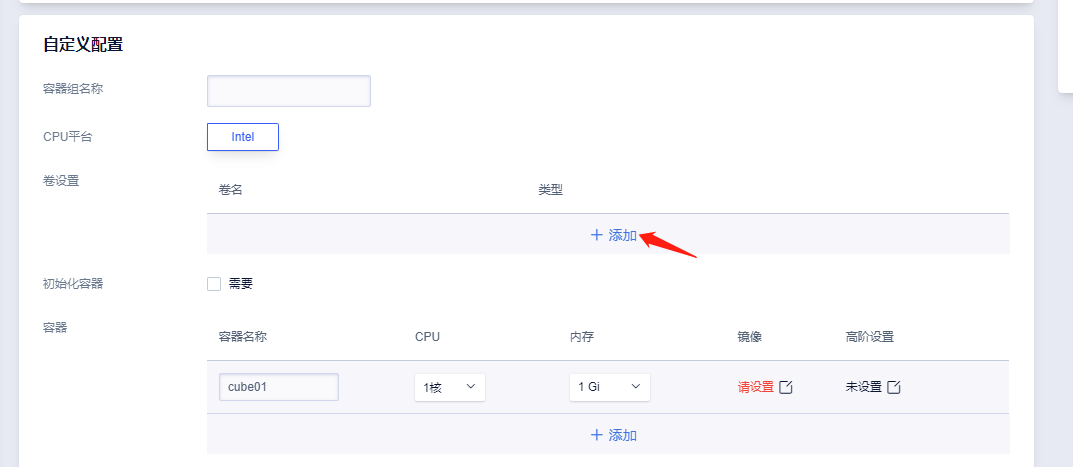Screen dimensions: 1073x467
Task: Click the chevron arrow on the 1 Gi selector
Action: point(636,387)
